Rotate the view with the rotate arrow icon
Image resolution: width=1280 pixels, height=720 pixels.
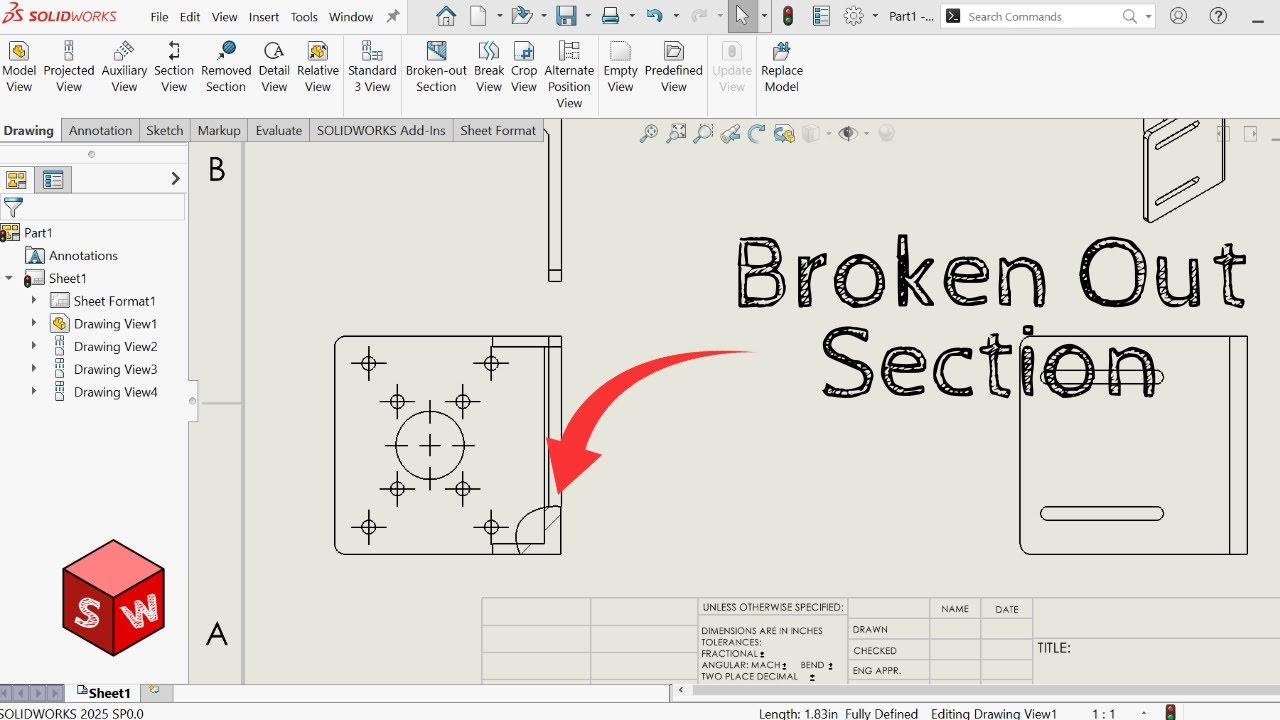point(757,133)
